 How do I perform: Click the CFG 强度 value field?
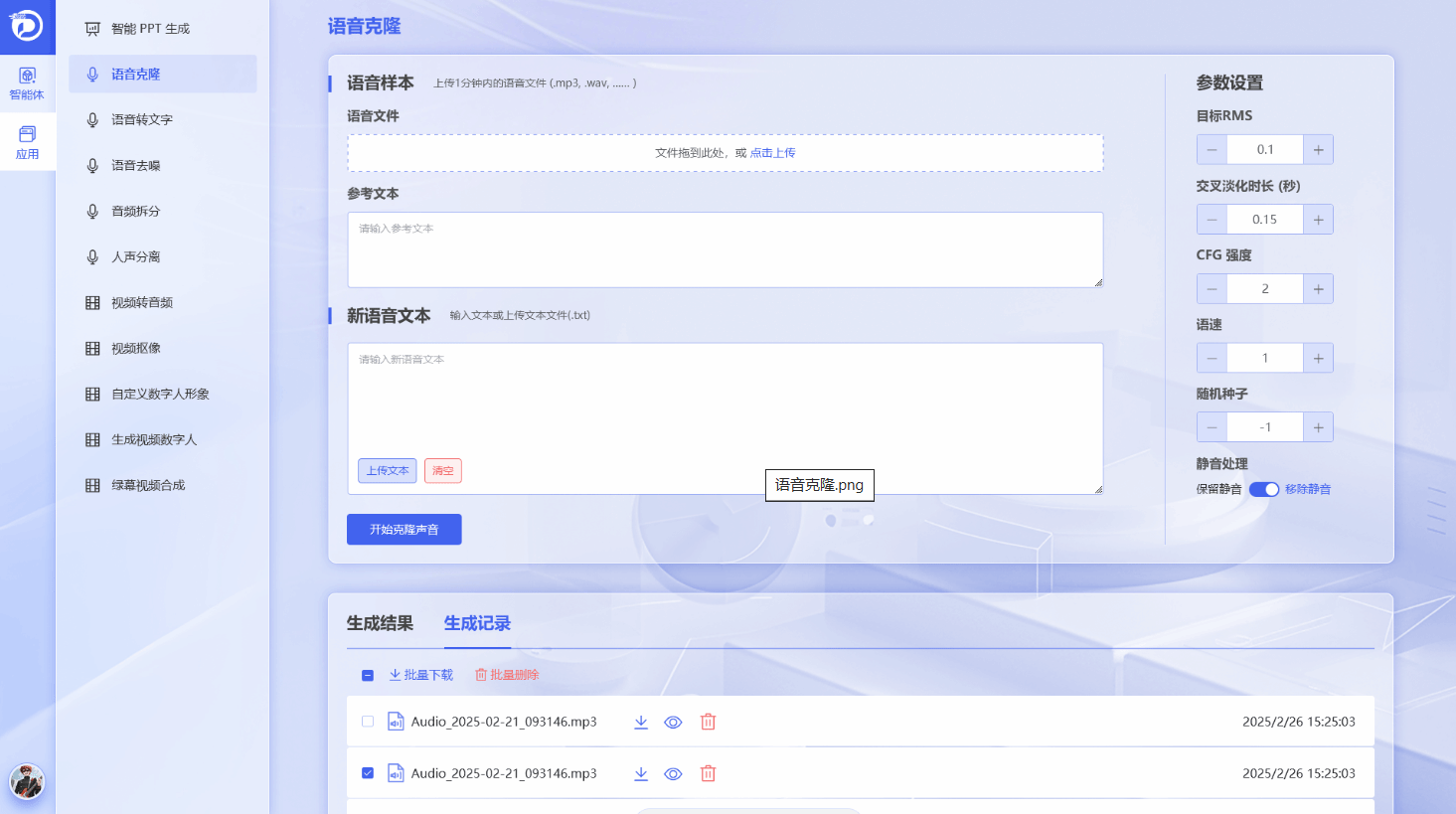(1265, 289)
